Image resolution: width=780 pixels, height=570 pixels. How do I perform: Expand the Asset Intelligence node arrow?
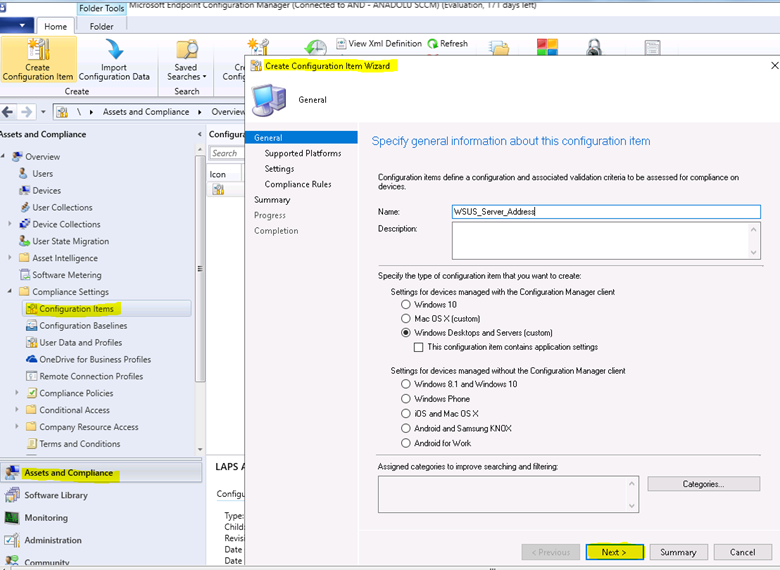[9, 258]
